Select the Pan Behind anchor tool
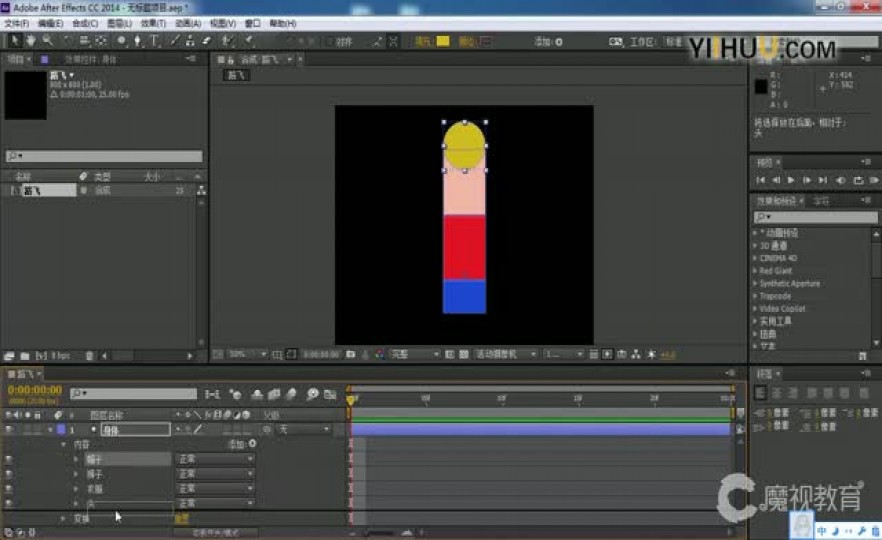The width and height of the screenshot is (882, 540). [x=101, y=40]
